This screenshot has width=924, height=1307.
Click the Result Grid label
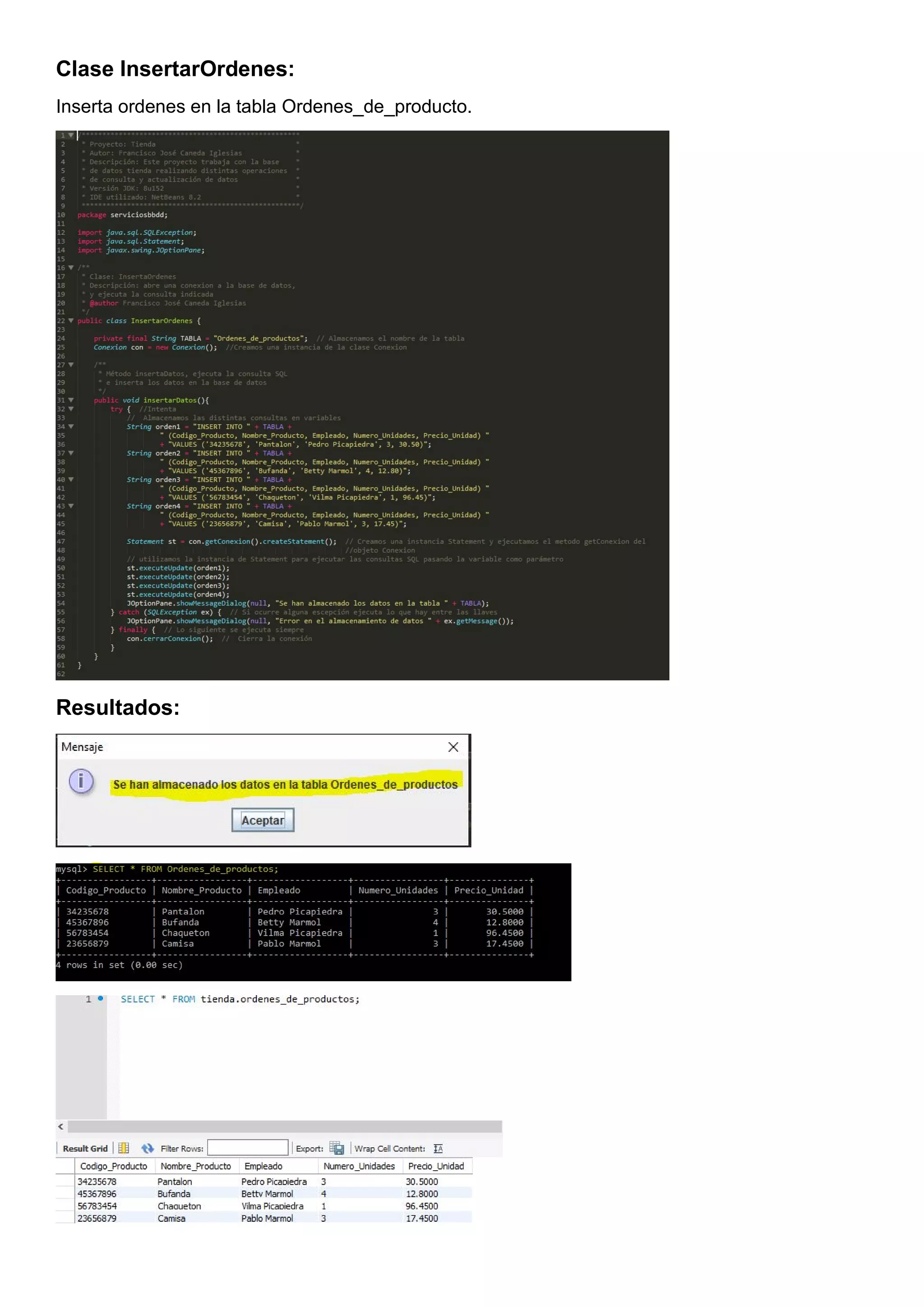85,1149
